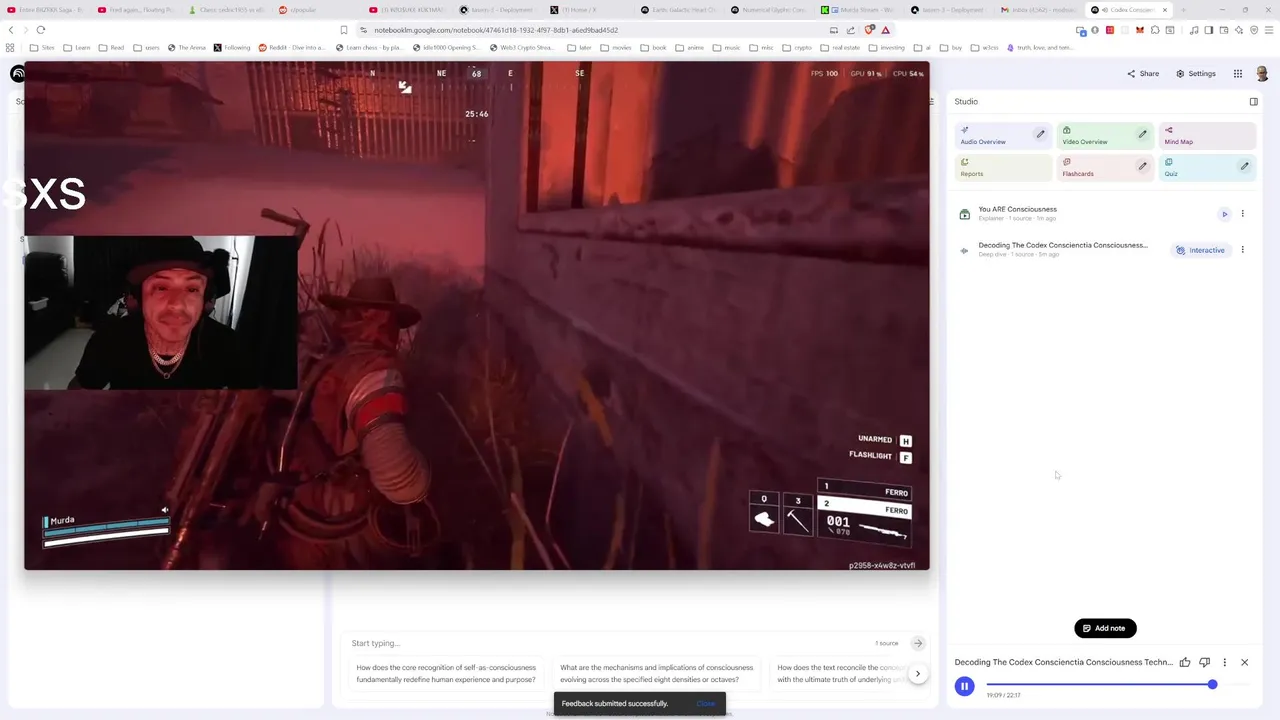The image size is (1280, 720).
Task: Open the Google account avatar menu
Action: click(1262, 73)
